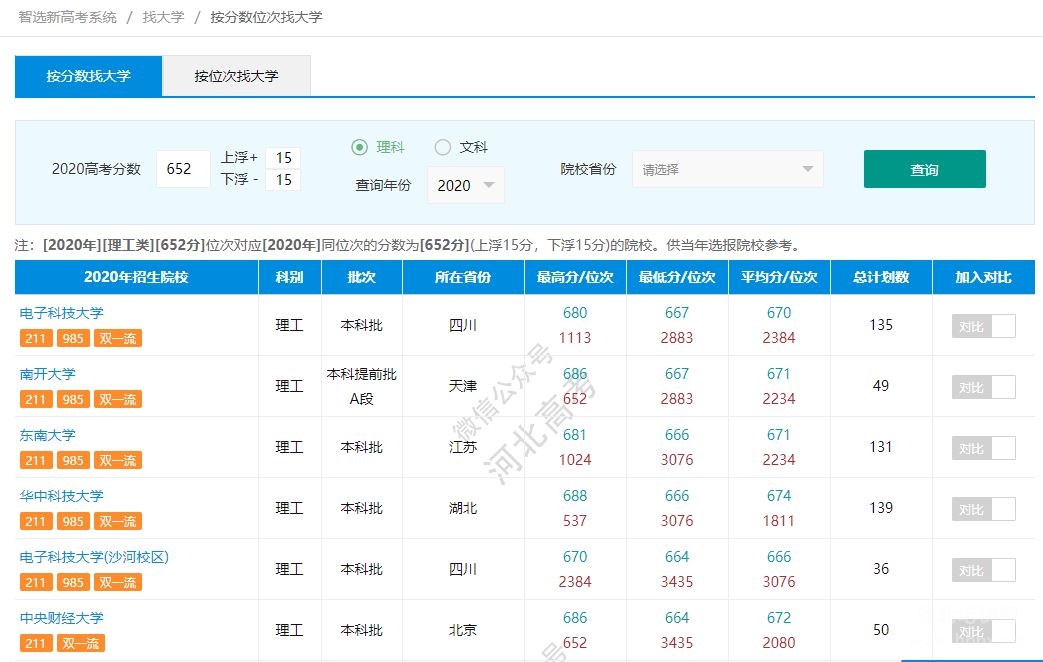This screenshot has height=662, width=1043.
Task: Click the 下浮- value field
Action: tap(283, 180)
